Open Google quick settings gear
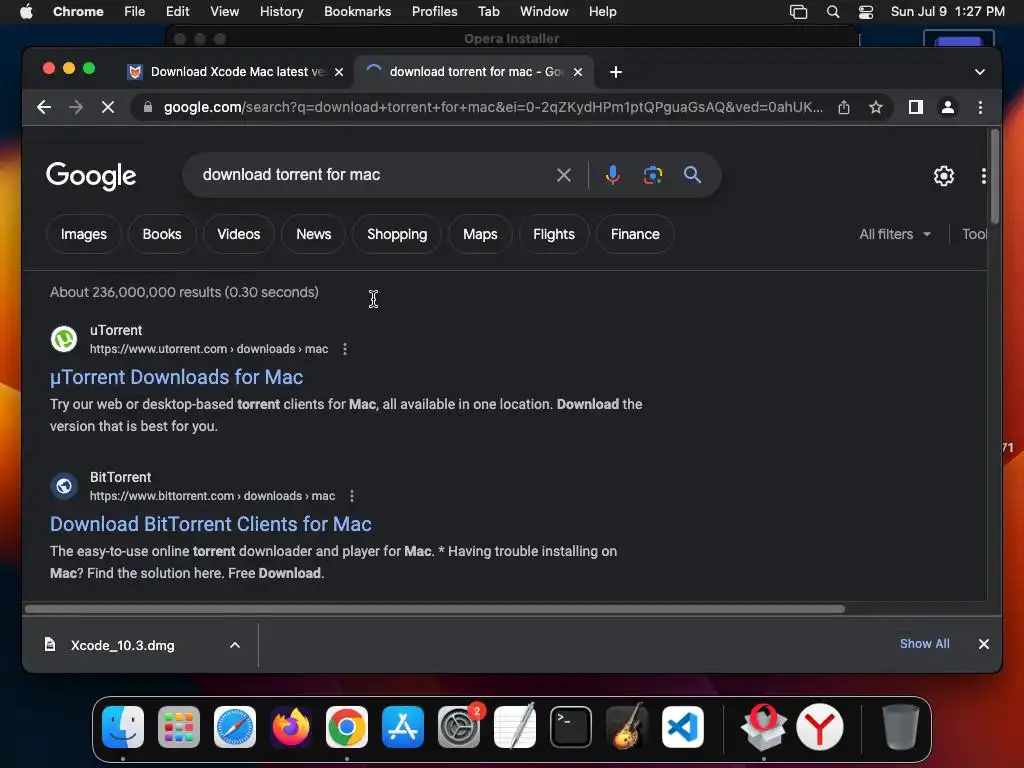1024x768 pixels. [x=944, y=176]
